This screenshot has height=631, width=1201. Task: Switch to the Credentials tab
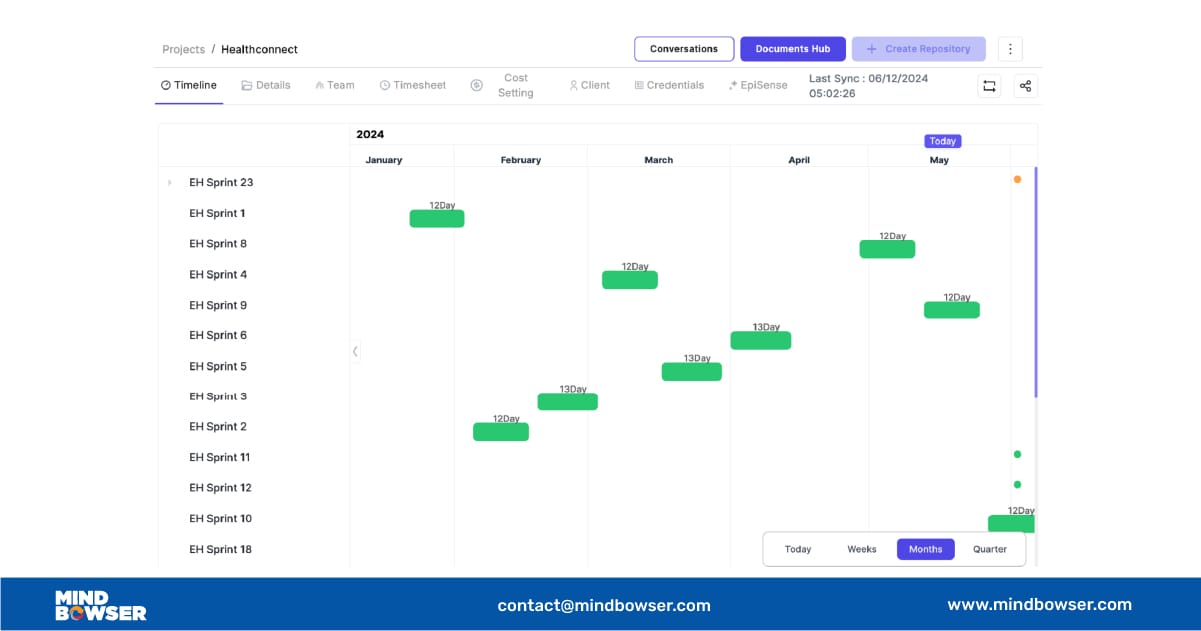point(669,85)
